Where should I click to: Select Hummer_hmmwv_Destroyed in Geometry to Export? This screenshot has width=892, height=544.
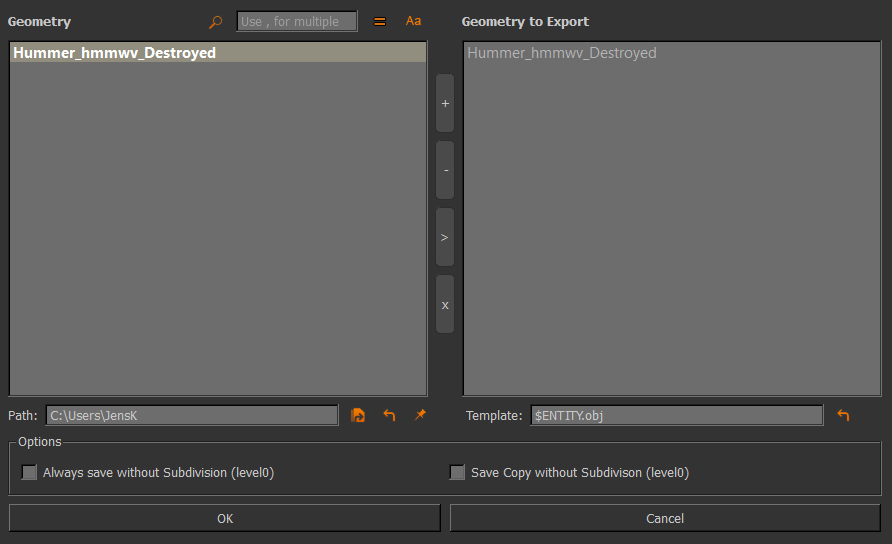[562, 53]
